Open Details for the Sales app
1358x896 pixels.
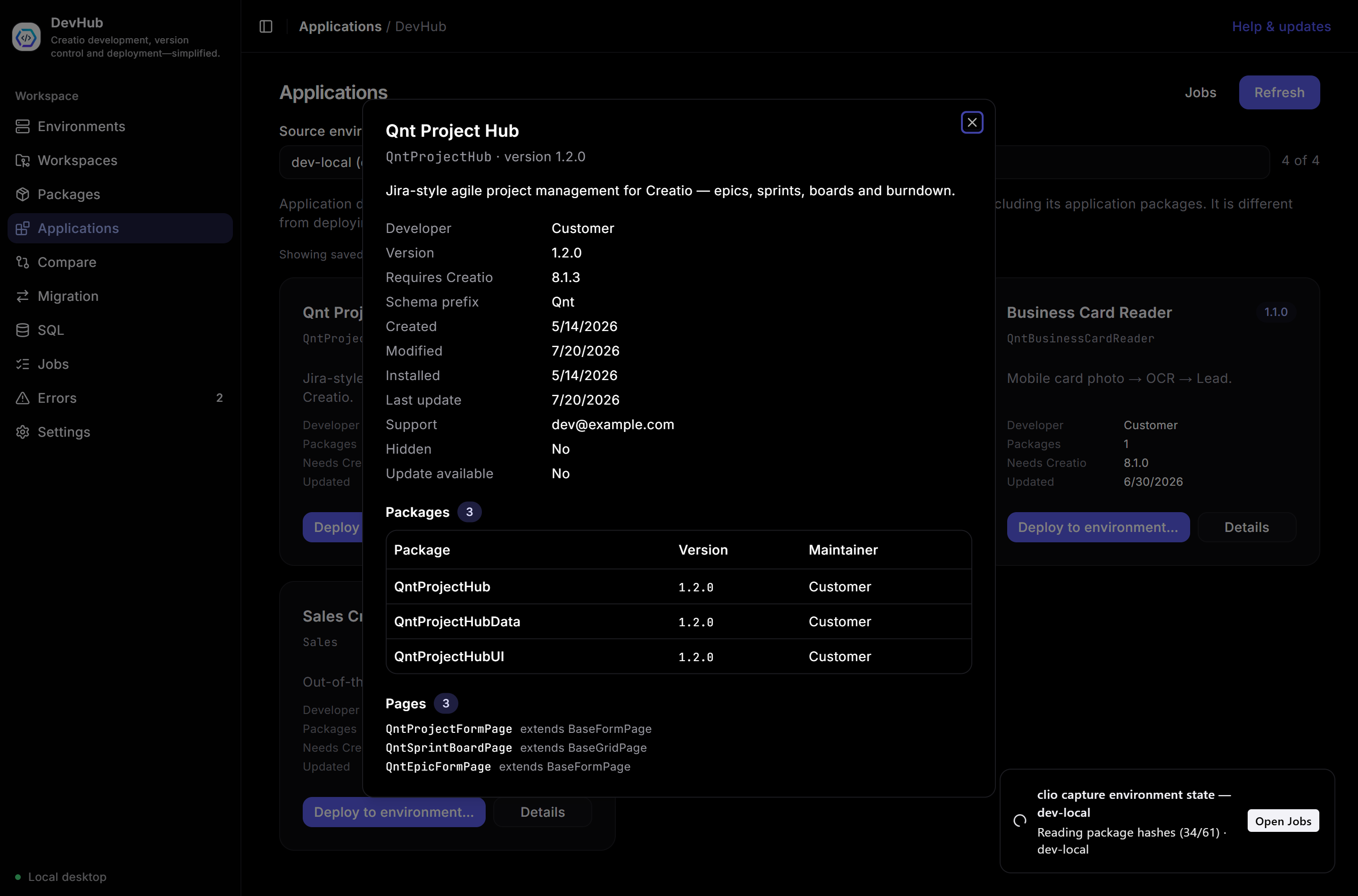pyautogui.click(x=542, y=812)
